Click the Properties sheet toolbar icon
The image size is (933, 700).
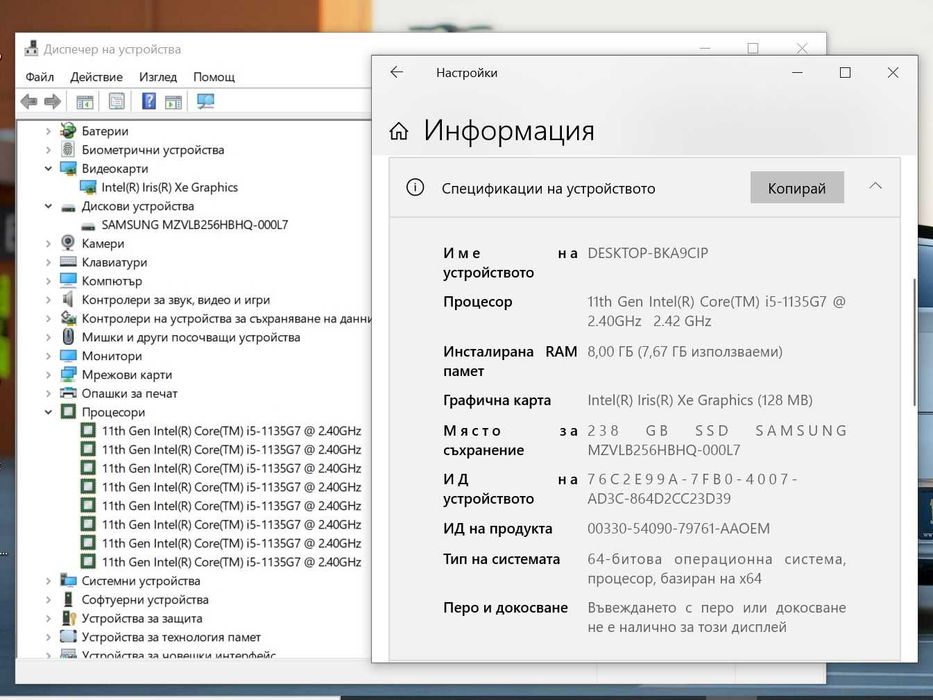[117, 101]
